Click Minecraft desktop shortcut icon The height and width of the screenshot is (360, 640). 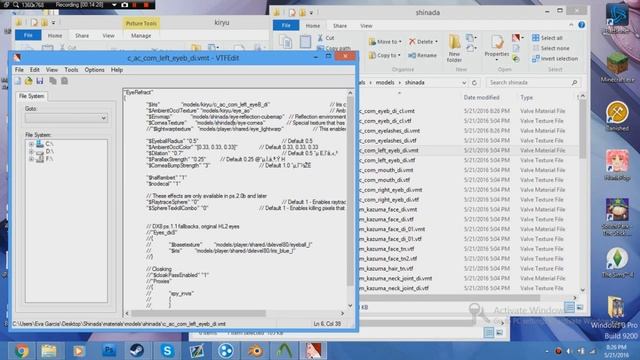pyautogui.click(x=617, y=67)
